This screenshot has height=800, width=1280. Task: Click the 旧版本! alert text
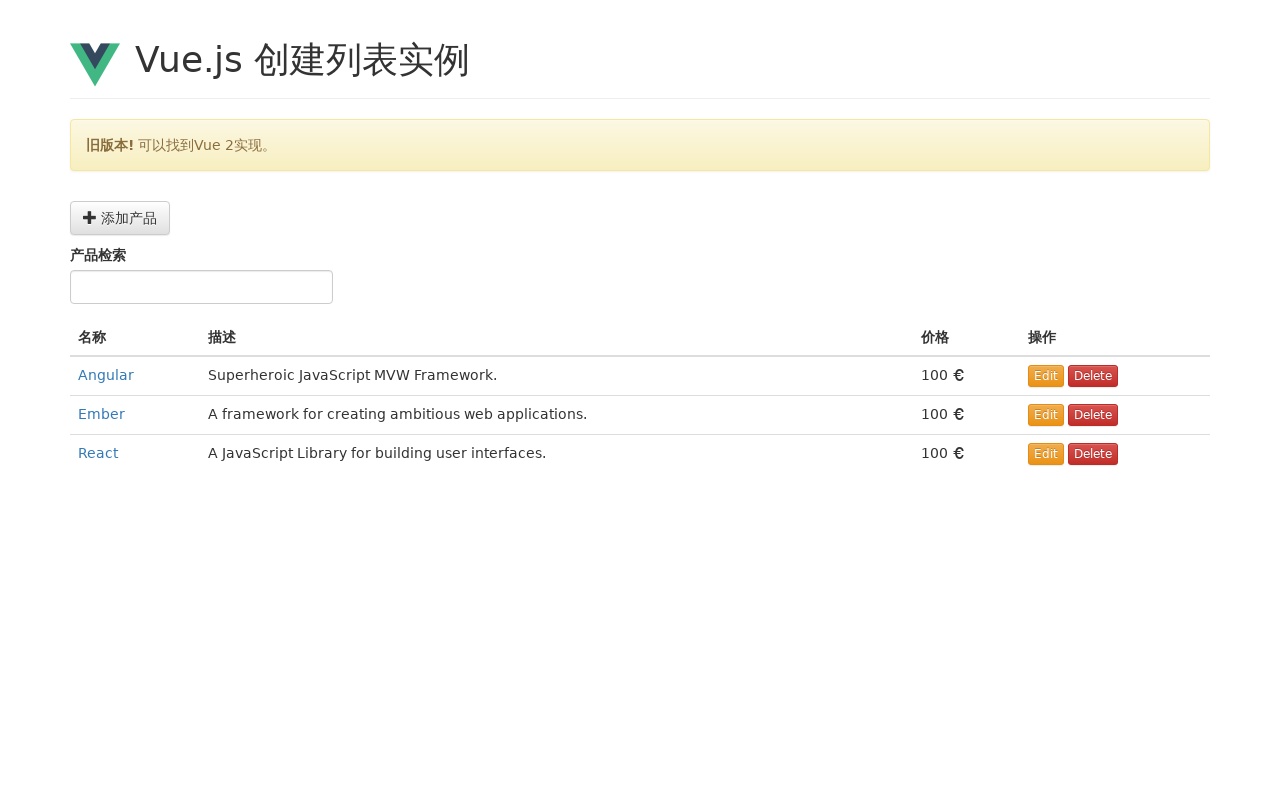[x=110, y=145]
